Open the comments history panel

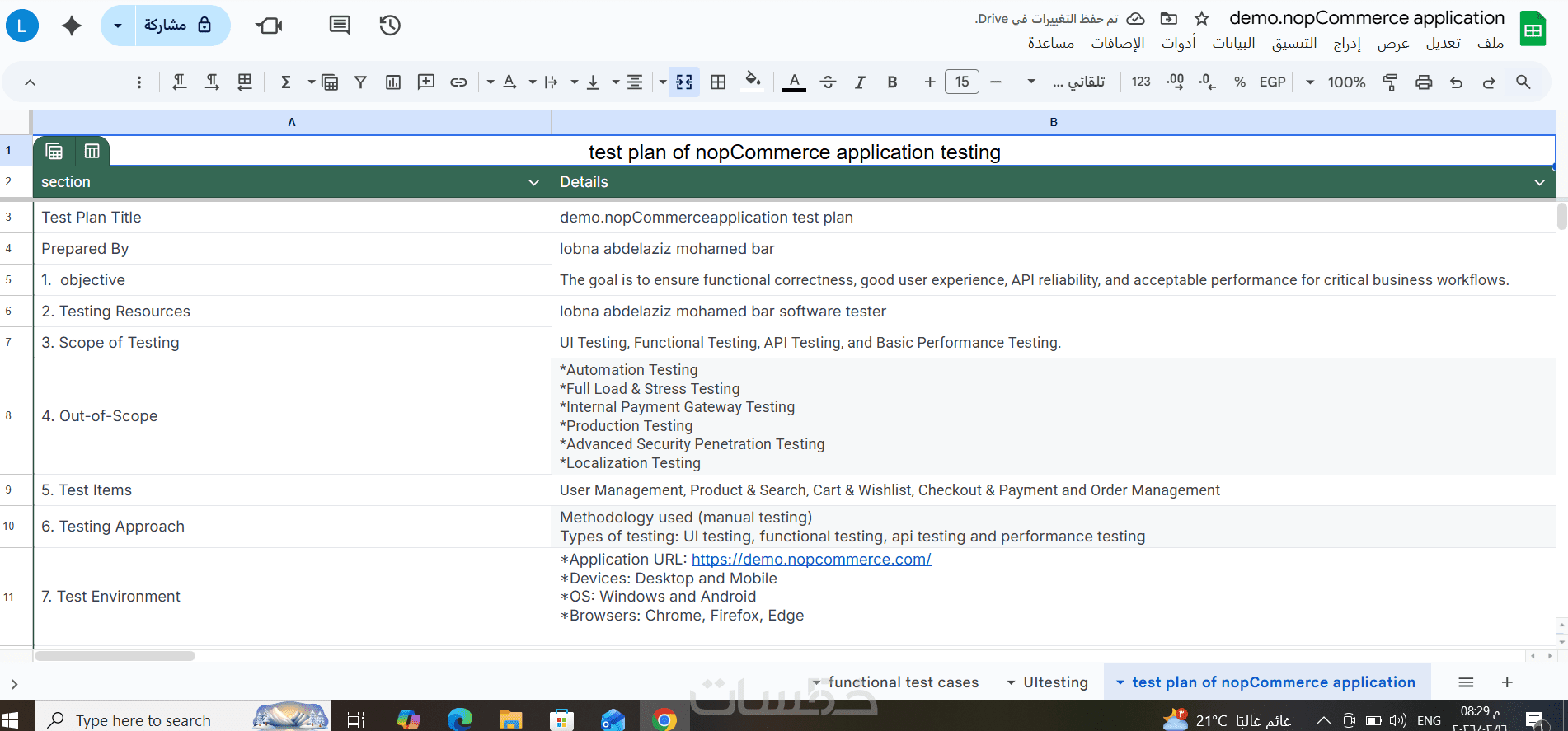click(340, 26)
